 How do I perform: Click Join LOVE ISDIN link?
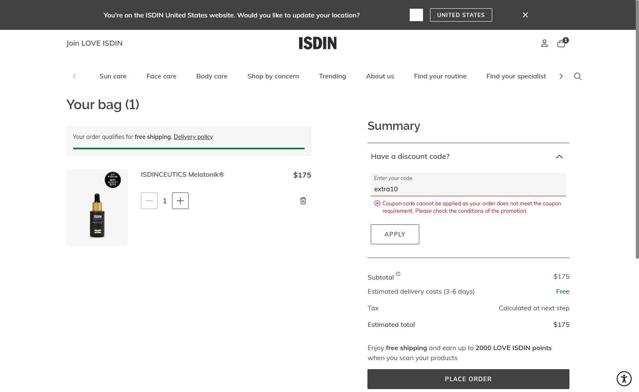(94, 43)
